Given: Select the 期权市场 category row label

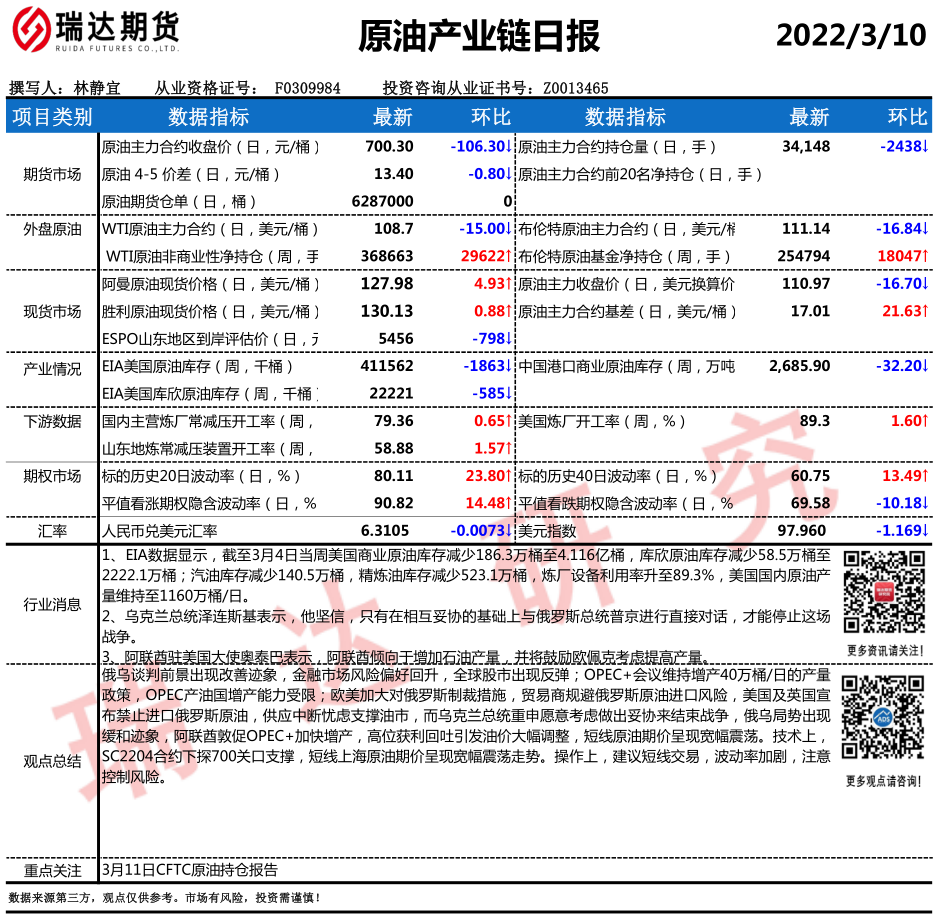Looking at the screenshot, I should 52,476.
